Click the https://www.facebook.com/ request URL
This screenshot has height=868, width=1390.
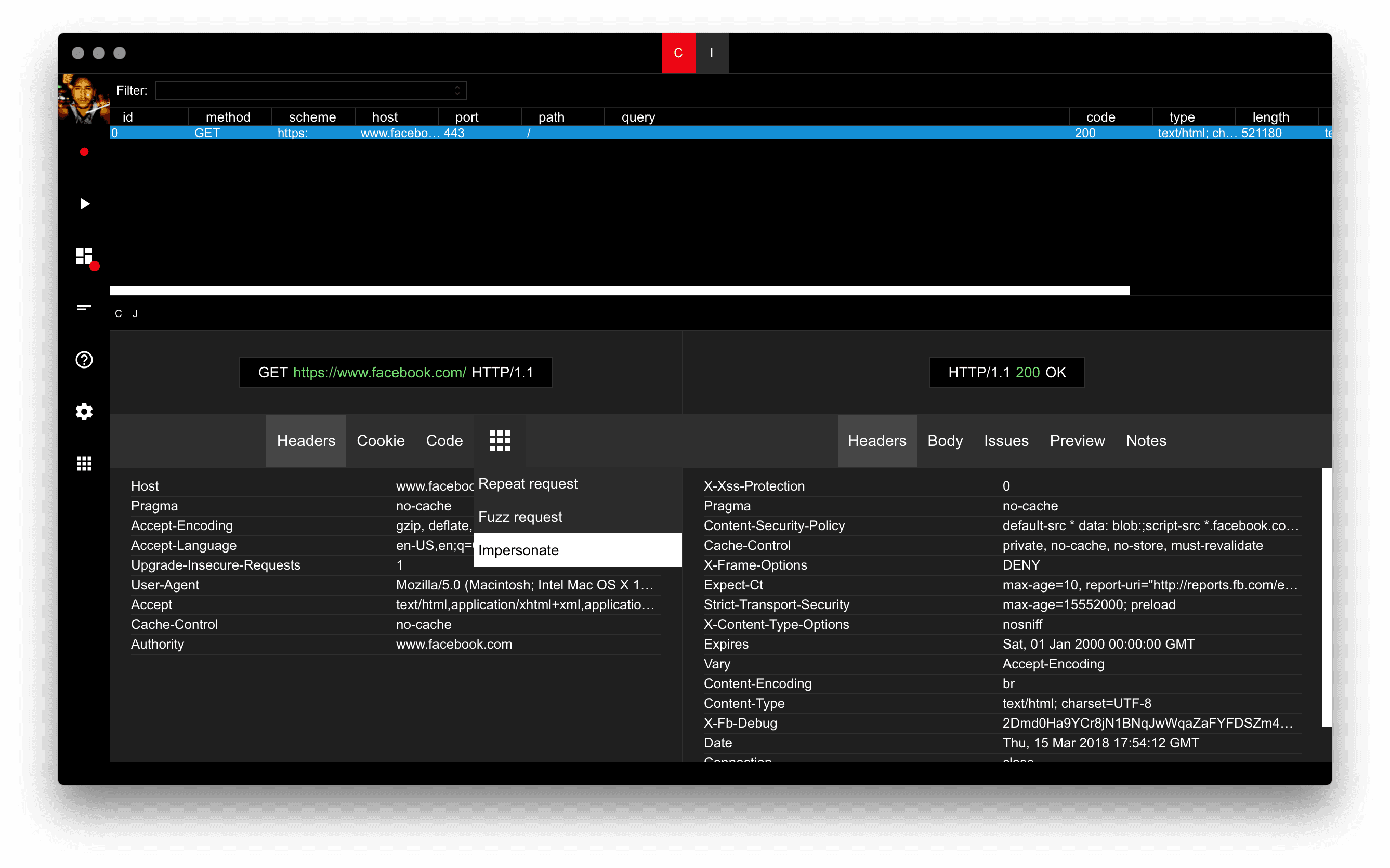coord(379,373)
